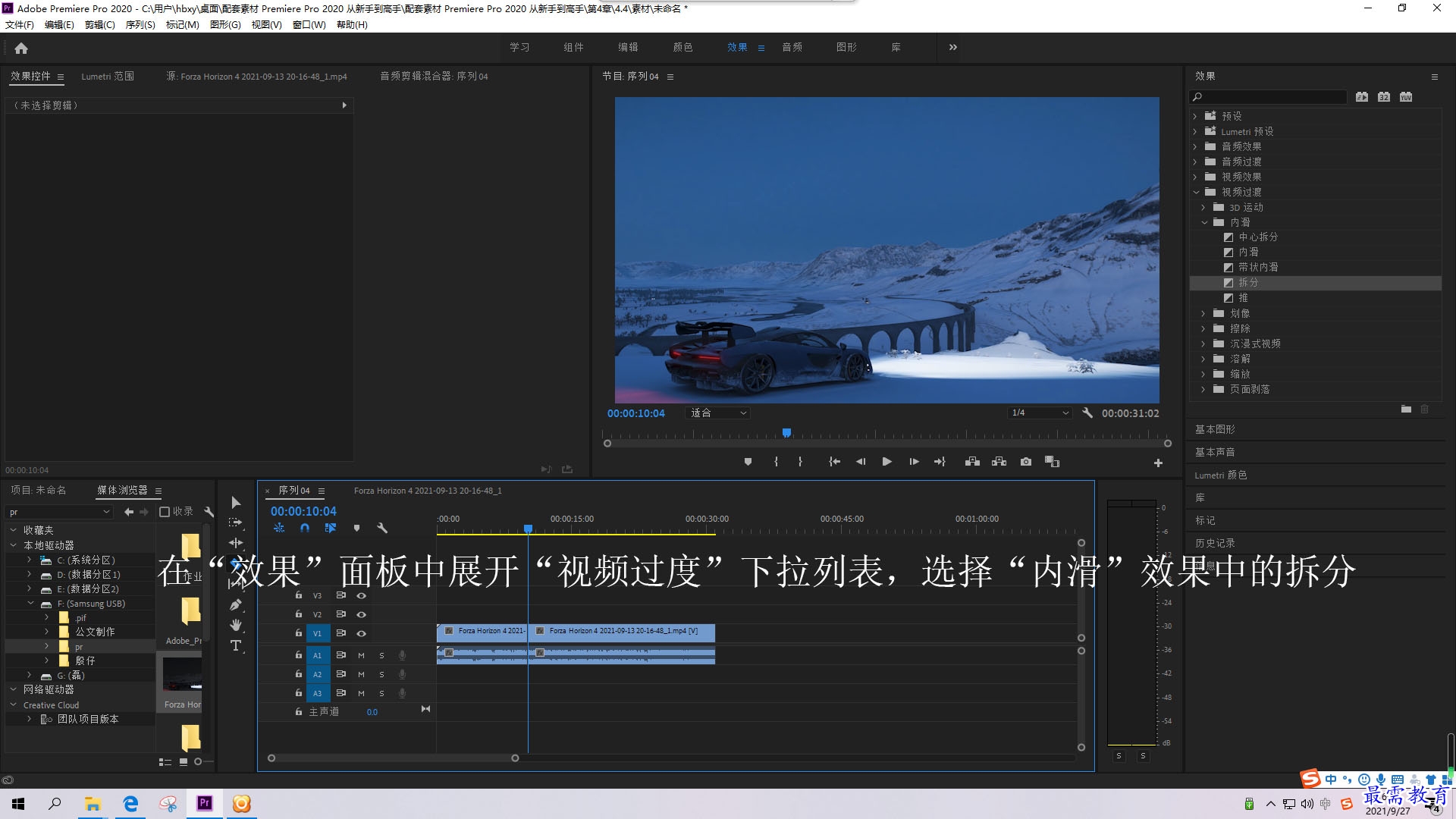Open timeline display settings wrench
Viewport: 1456px width, 819px height.
click(382, 528)
